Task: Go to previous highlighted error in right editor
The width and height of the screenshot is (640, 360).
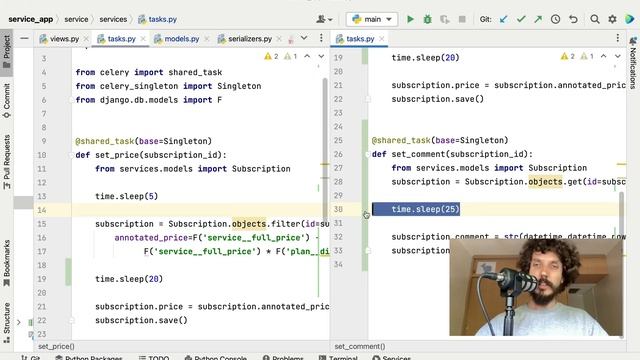Action: pos(603,56)
